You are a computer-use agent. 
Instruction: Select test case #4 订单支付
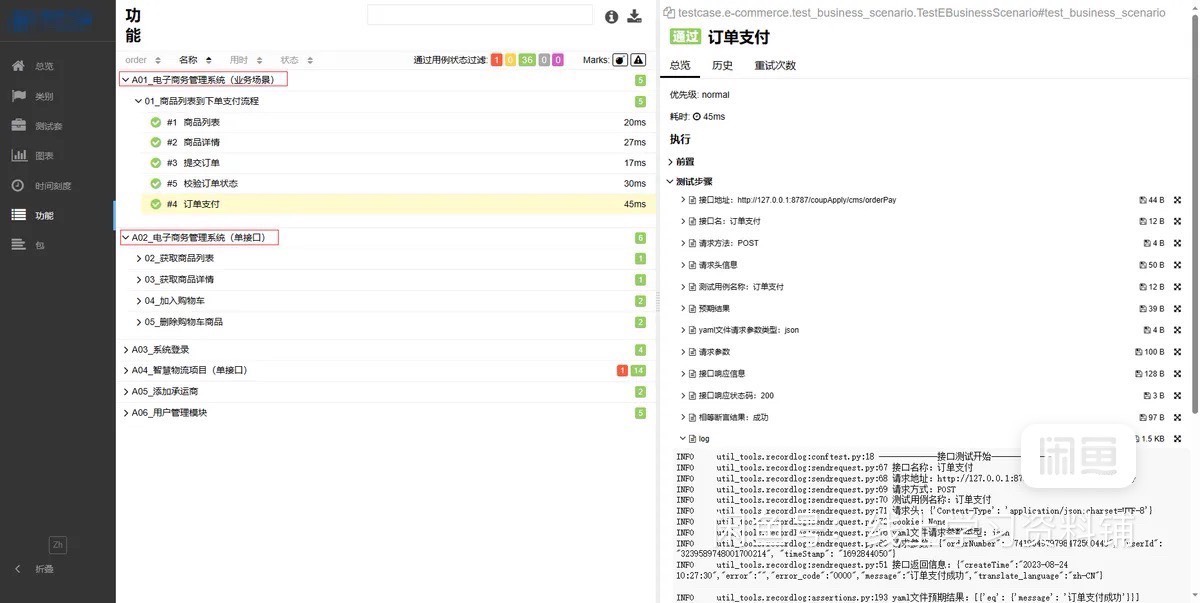(x=396, y=204)
